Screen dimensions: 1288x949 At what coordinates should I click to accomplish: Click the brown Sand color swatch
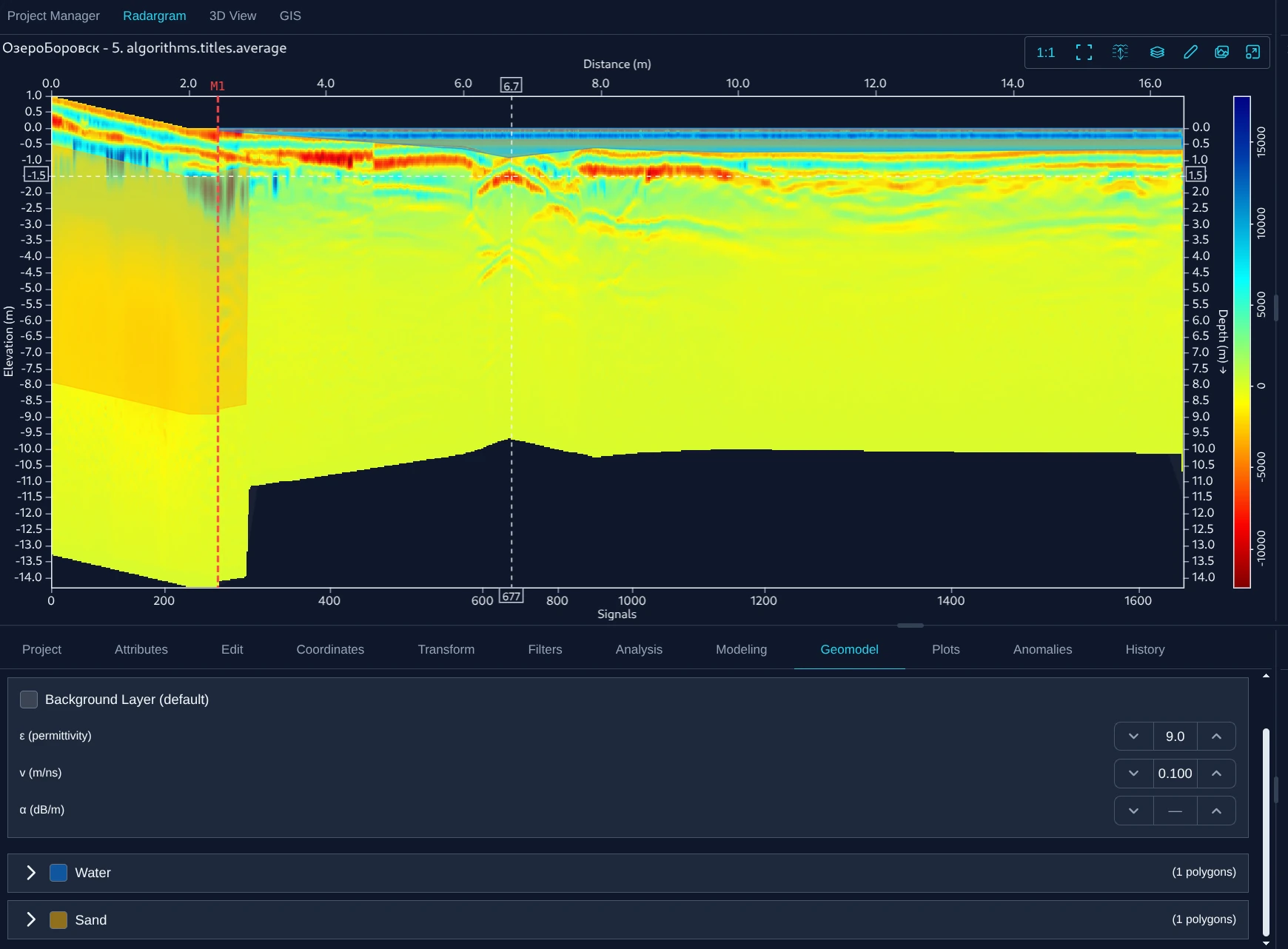(58, 920)
